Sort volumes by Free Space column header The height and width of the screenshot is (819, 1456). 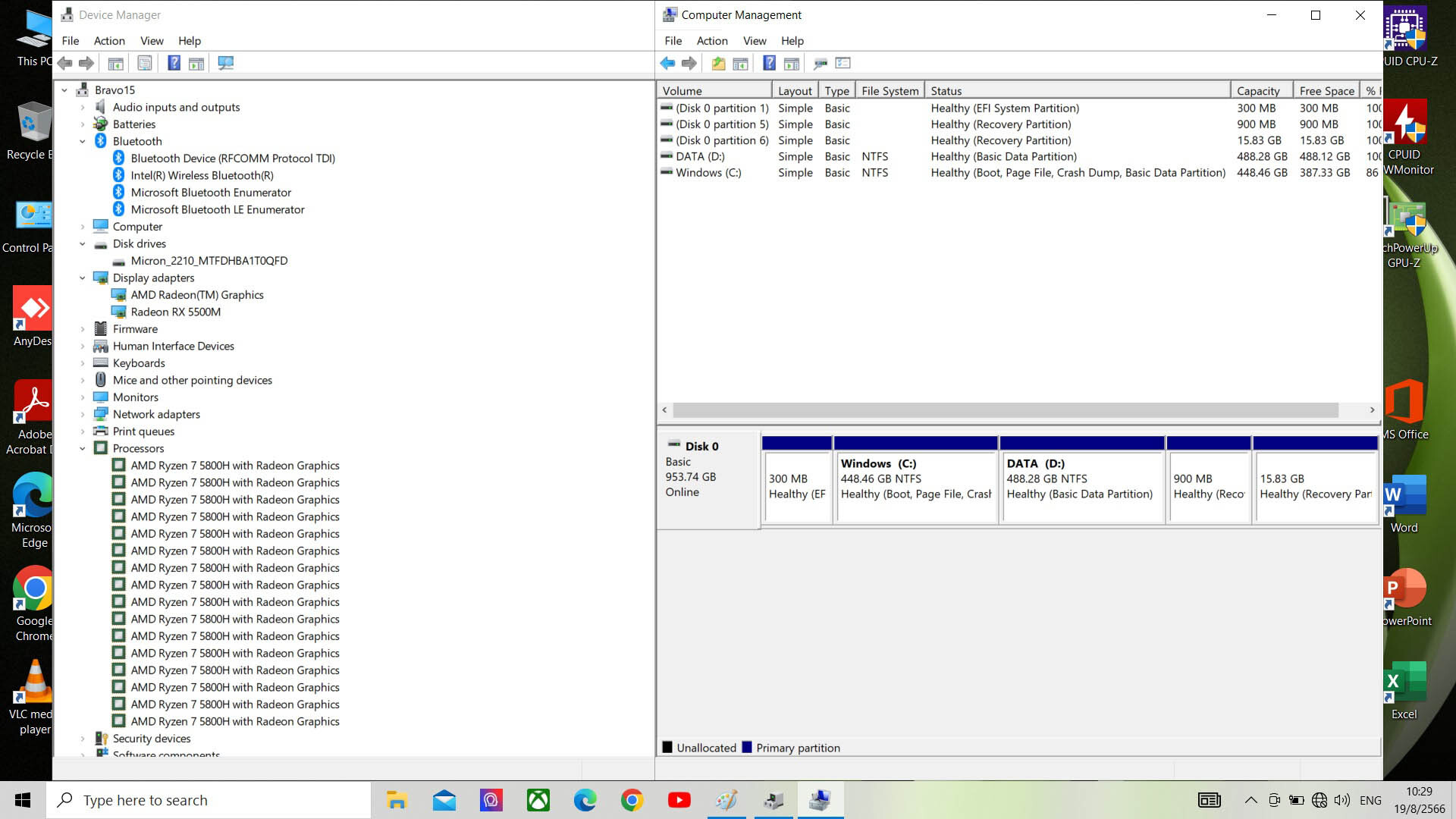tap(1326, 91)
